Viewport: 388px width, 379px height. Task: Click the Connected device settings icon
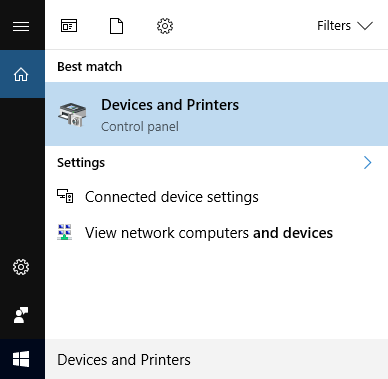click(65, 196)
